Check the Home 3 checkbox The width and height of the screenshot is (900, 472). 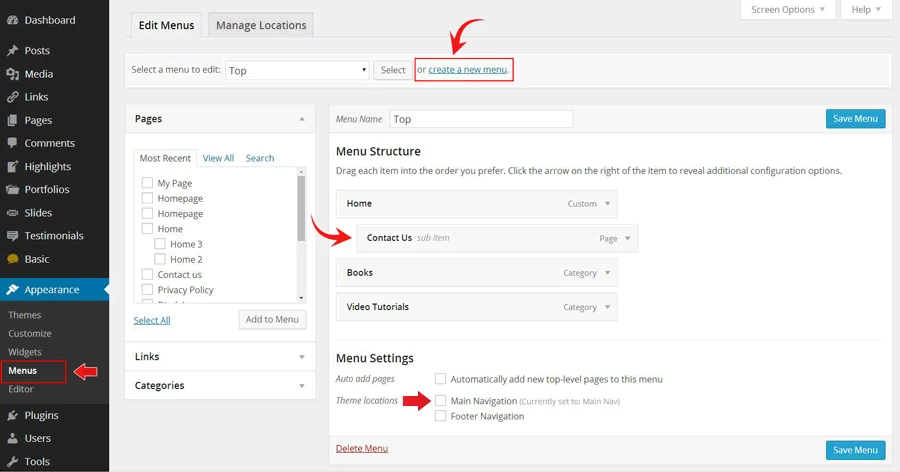160,243
